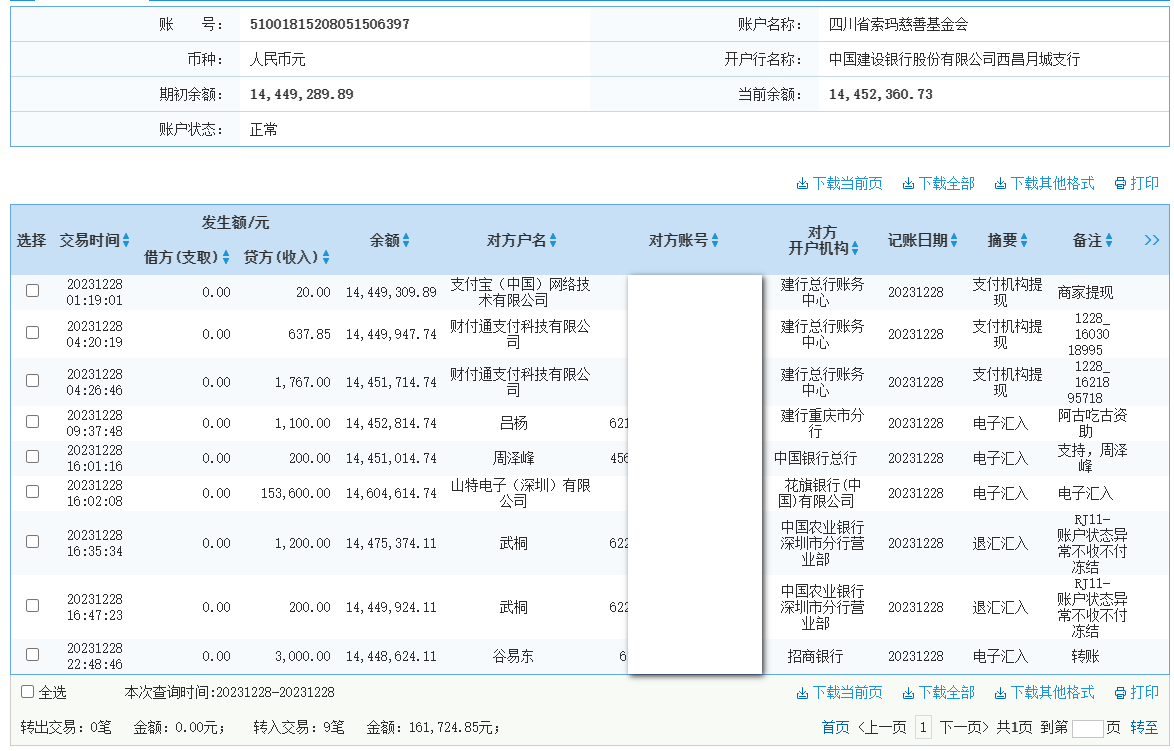
Task: Click top 打印 print link
Action: (x=1137, y=183)
